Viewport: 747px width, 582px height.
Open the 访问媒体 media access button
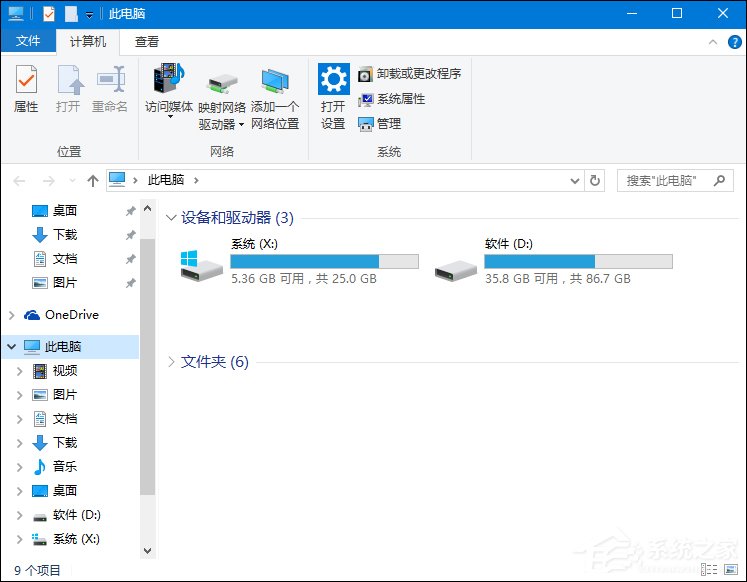(x=169, y=90)
